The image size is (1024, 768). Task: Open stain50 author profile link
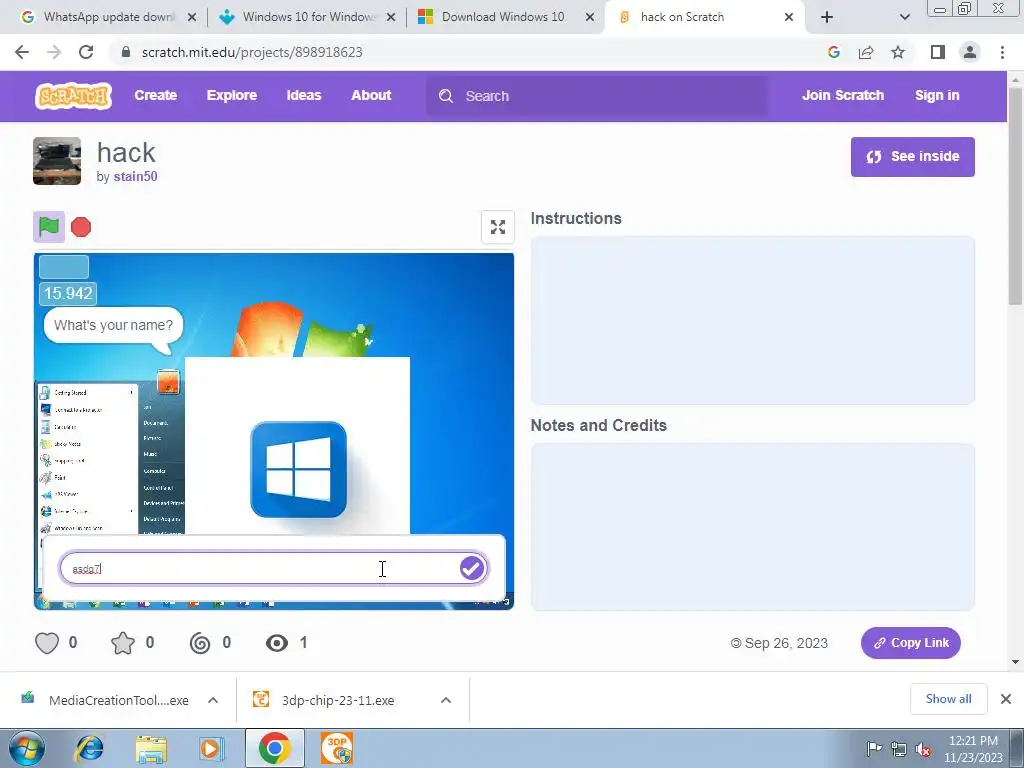click(x=135, y=176)
